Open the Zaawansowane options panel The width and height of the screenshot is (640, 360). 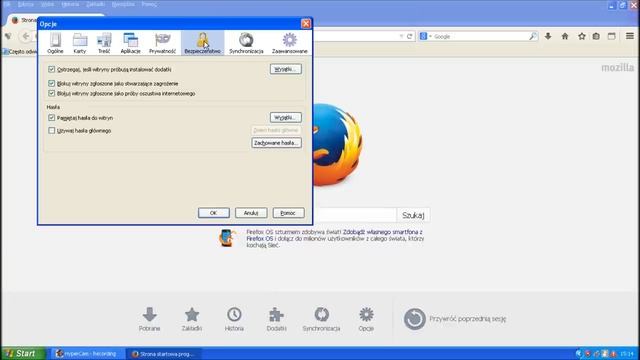pyautogui.click(x=289, y=43)
